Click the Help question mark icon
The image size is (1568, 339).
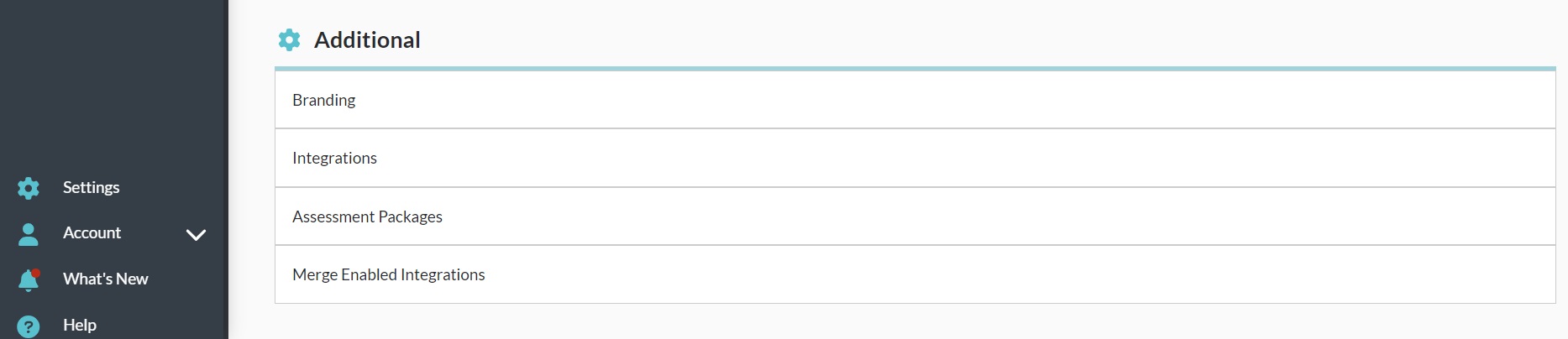tap(29, 326)
